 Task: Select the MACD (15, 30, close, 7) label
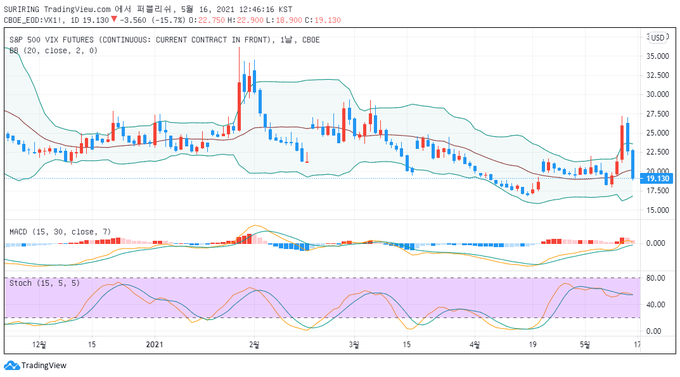[x=60, y=232]
